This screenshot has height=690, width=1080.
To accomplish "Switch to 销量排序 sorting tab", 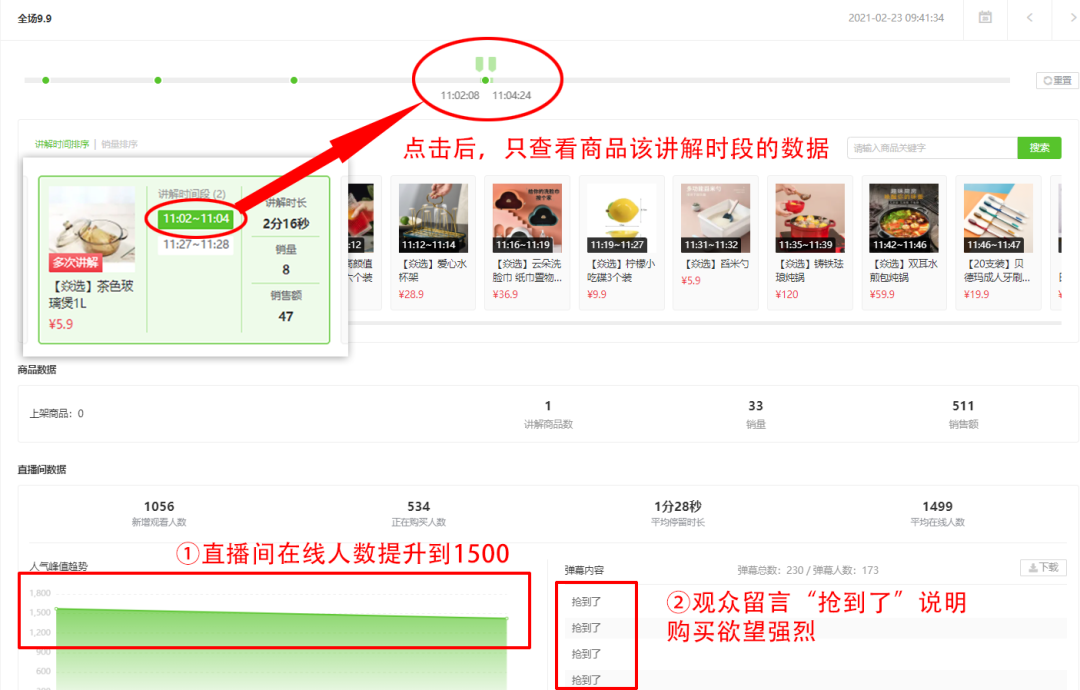I will [119, 144].
